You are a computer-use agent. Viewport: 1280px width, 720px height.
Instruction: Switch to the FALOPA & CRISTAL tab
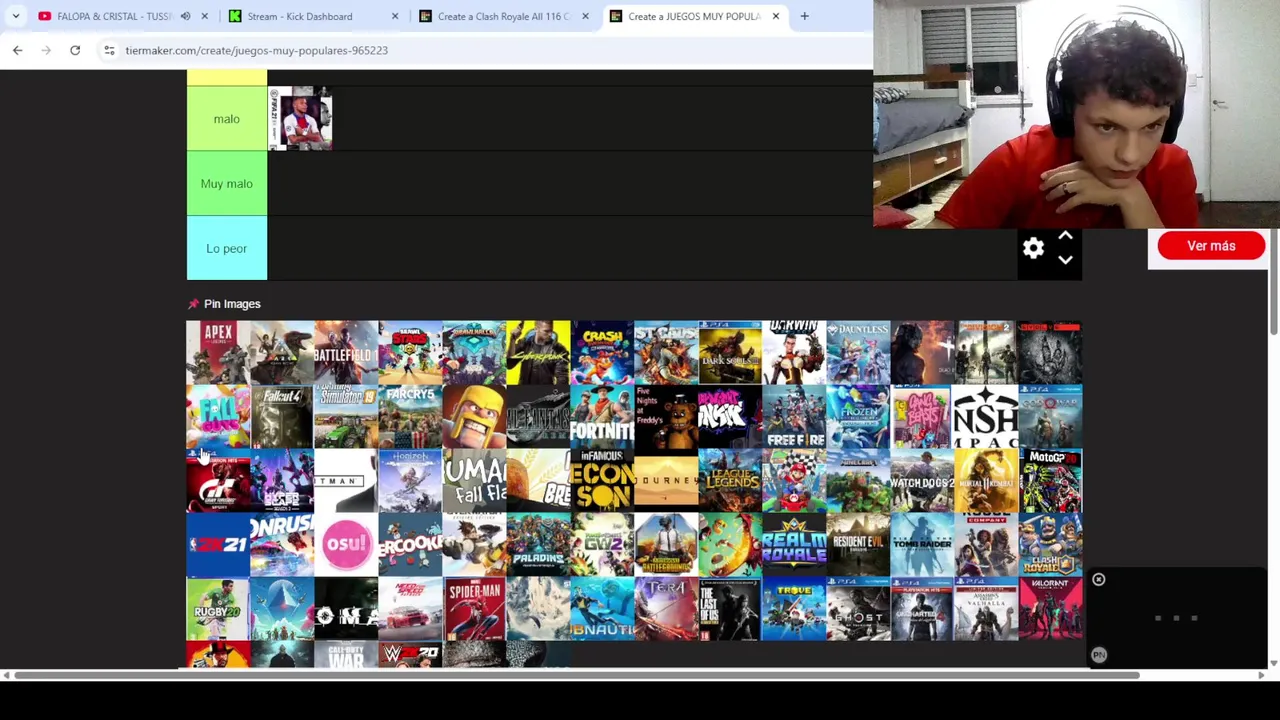[113, 16]
